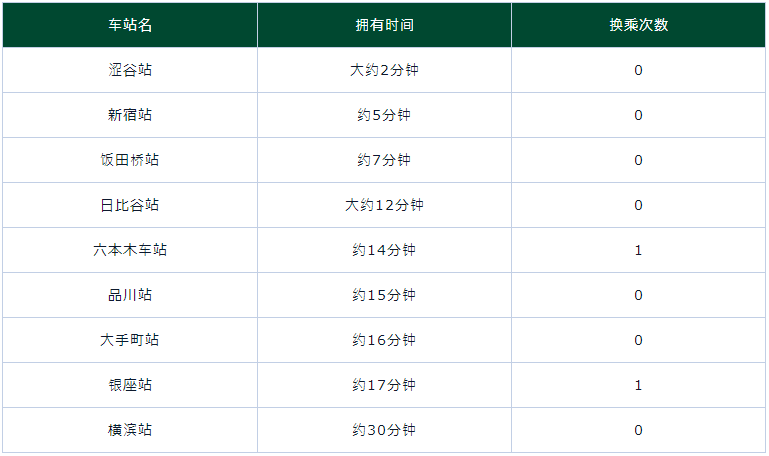Click the transfer count for 六本木车站
Image resolution: width=769 pixels, height=456 pixels.
pos(638,250)
